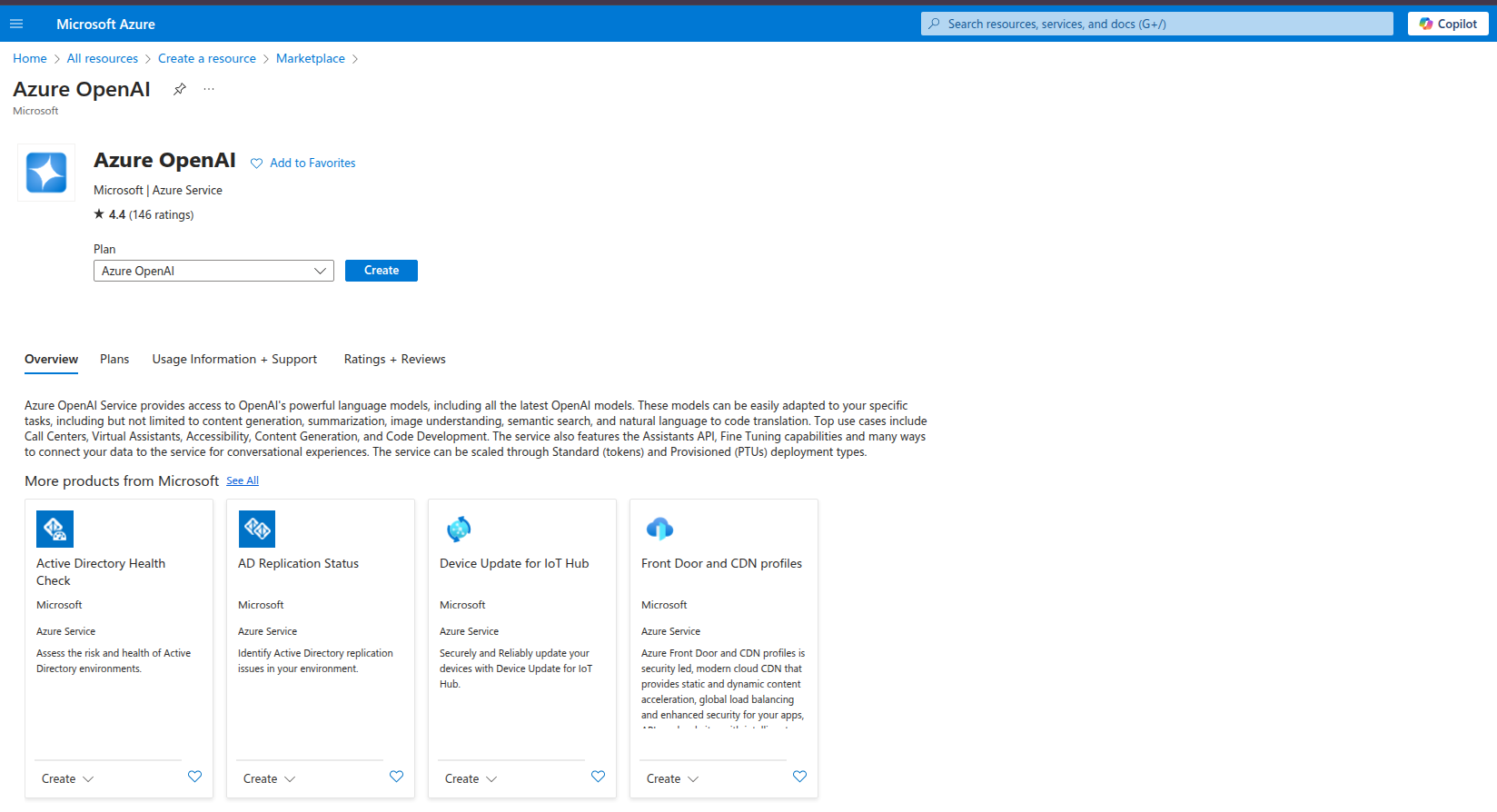
Task: Click the Add to Favorites link
Action: click(x=312, y=163)
